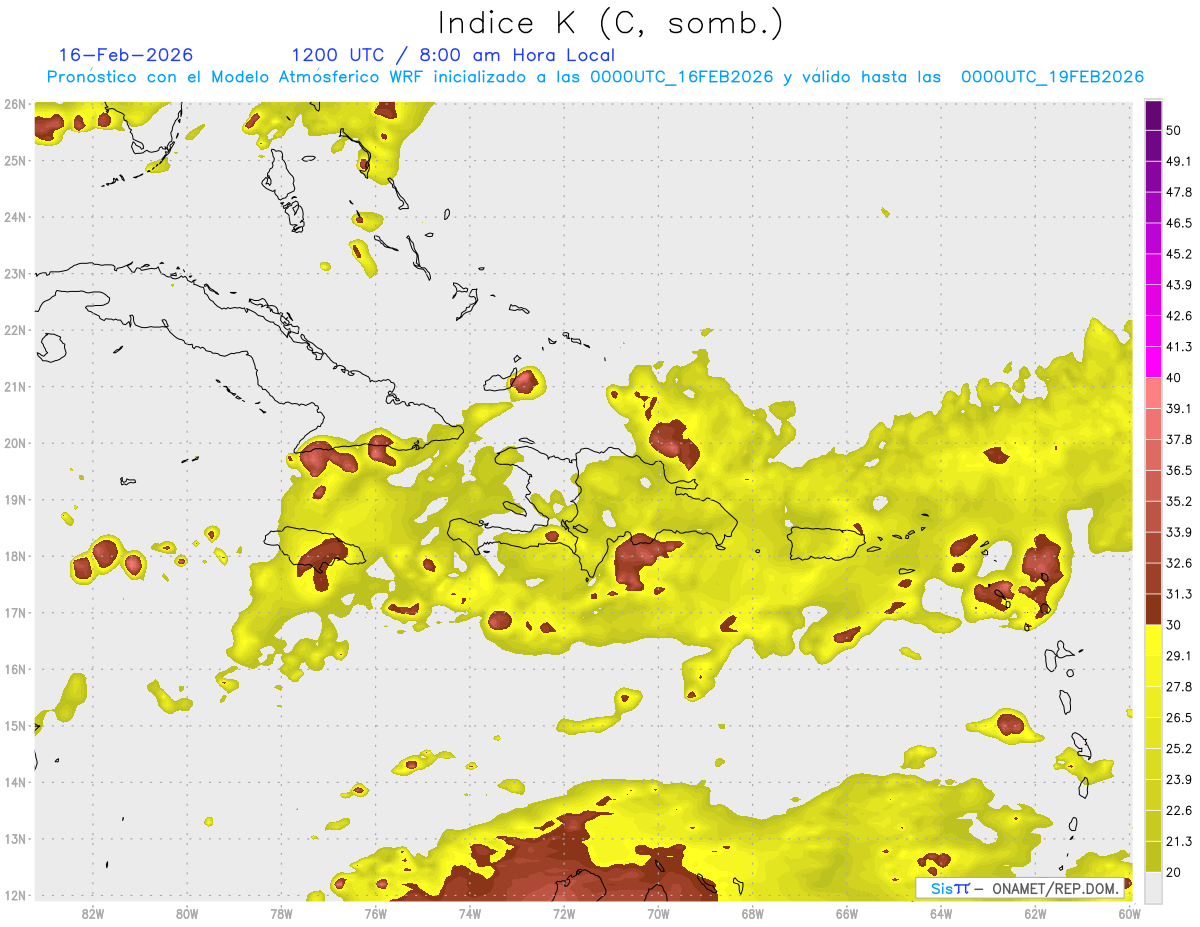Click the 'SisTT - ONAMET/REP.DOM.' label

pos(1022,888)
